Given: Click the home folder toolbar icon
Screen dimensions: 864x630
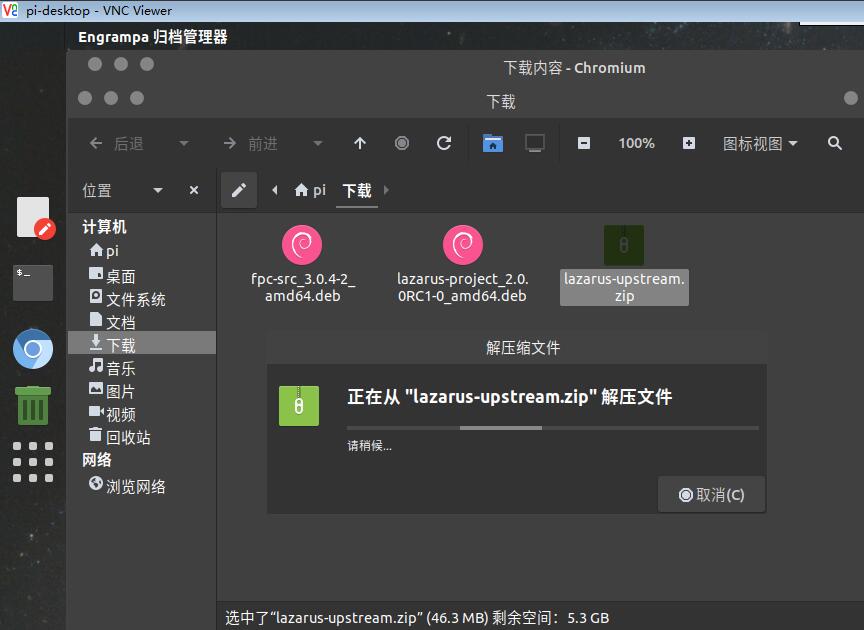Looking at the screenshot, I should pos(493,143).
